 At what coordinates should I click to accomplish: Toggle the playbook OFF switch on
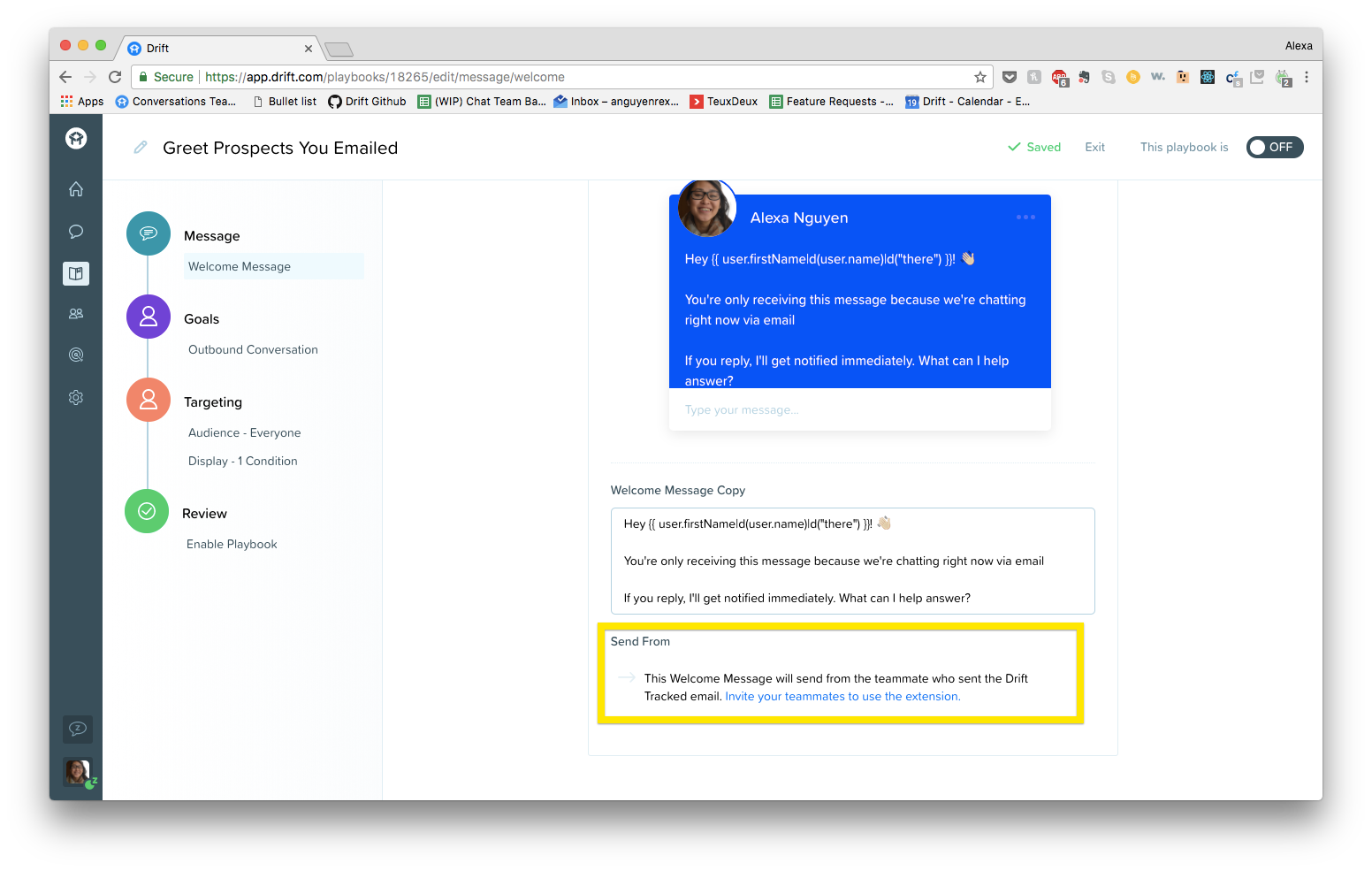pyautogui.click(x=1275, y=148)
